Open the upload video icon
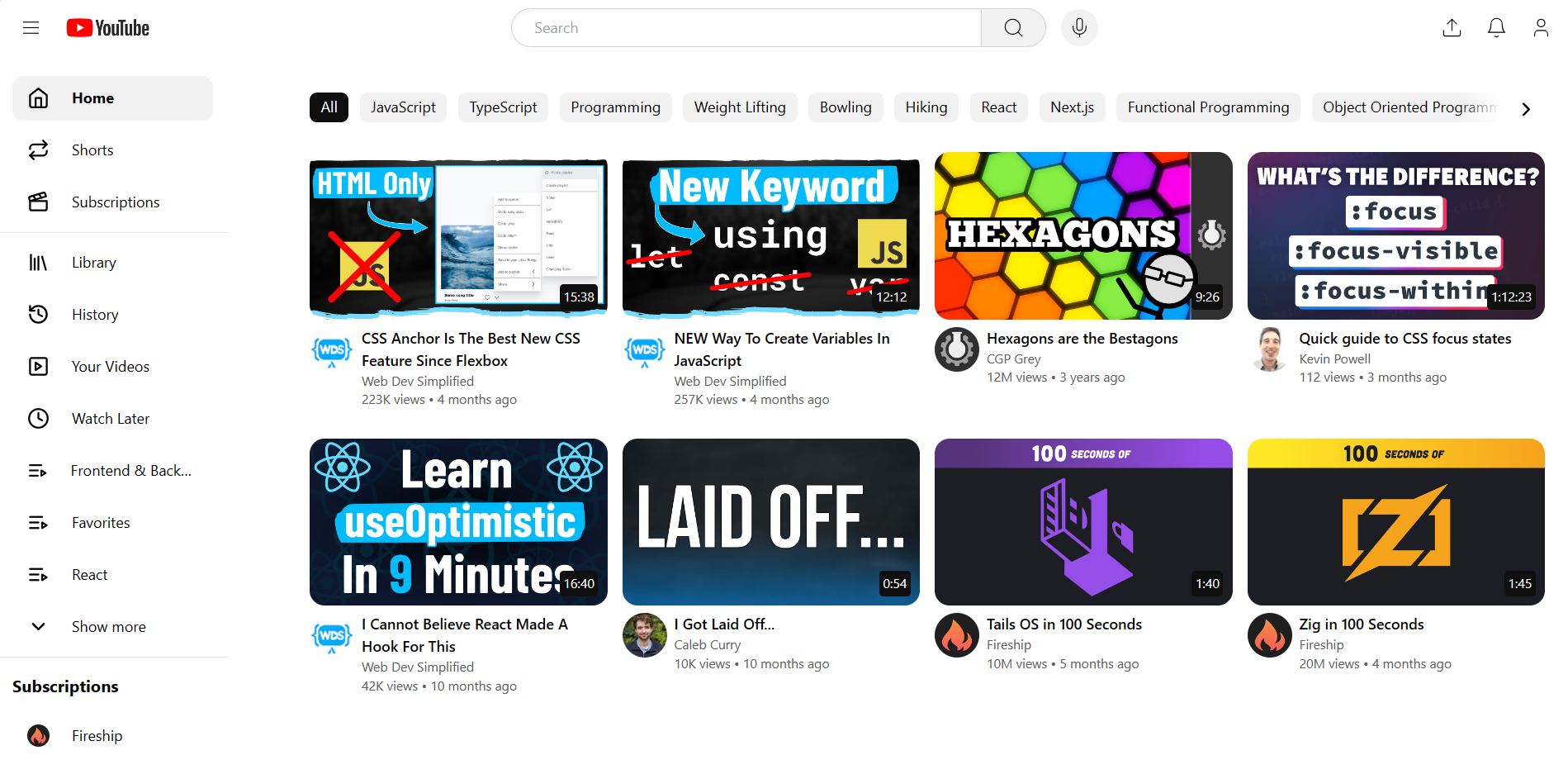 [1452, 28]
